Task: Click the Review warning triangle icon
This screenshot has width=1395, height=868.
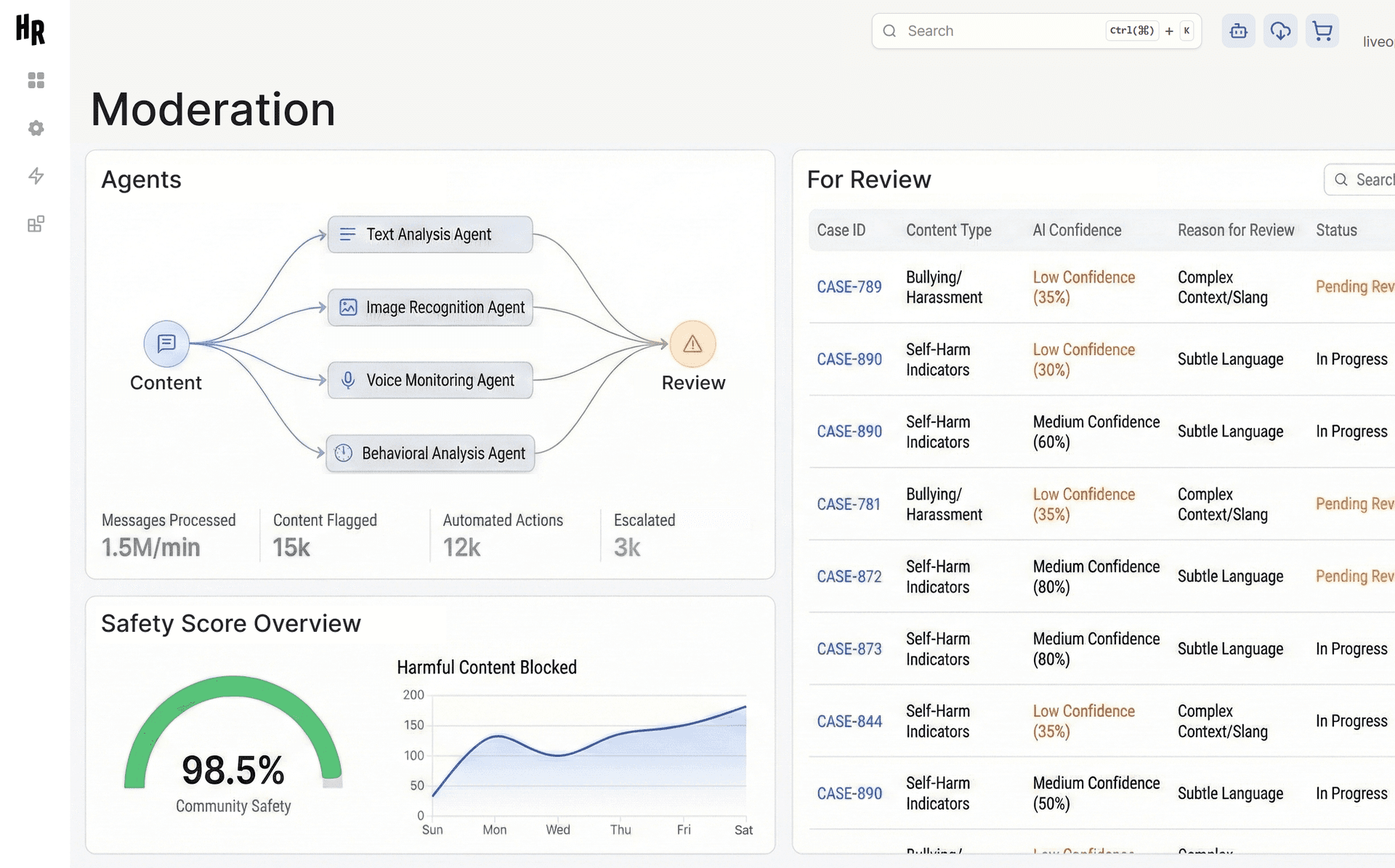Action: tap(691, 344)
